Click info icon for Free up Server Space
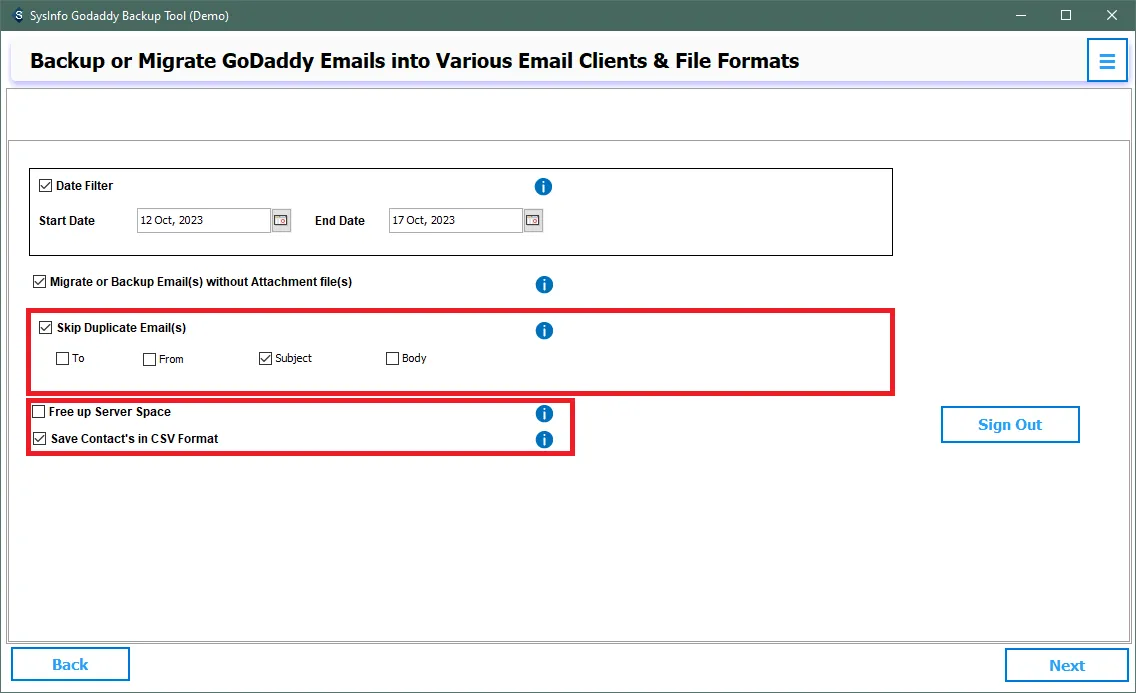1136x693 pixels. pos(544,413)
